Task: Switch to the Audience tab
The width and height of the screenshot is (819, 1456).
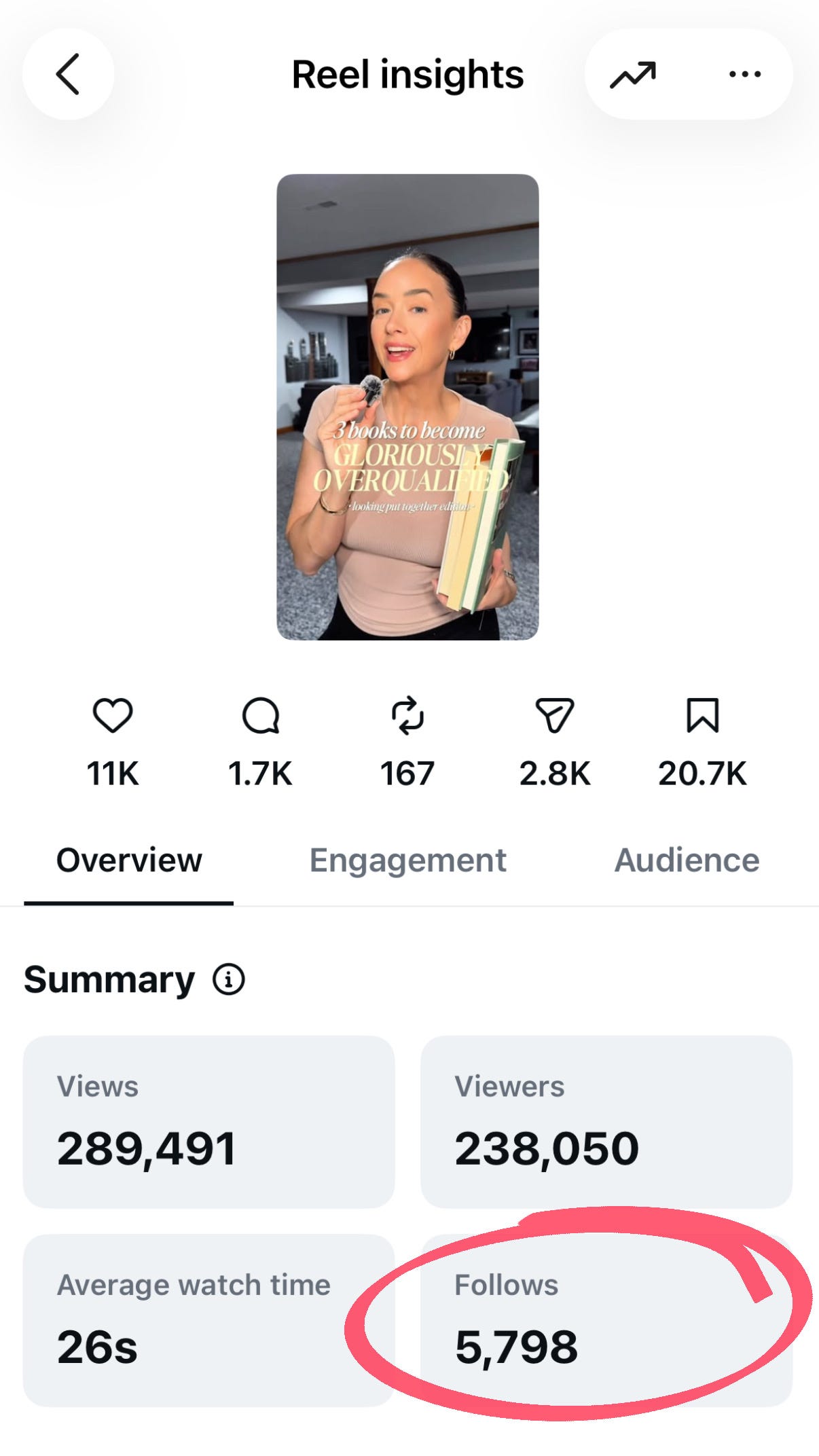Action: 687,860
